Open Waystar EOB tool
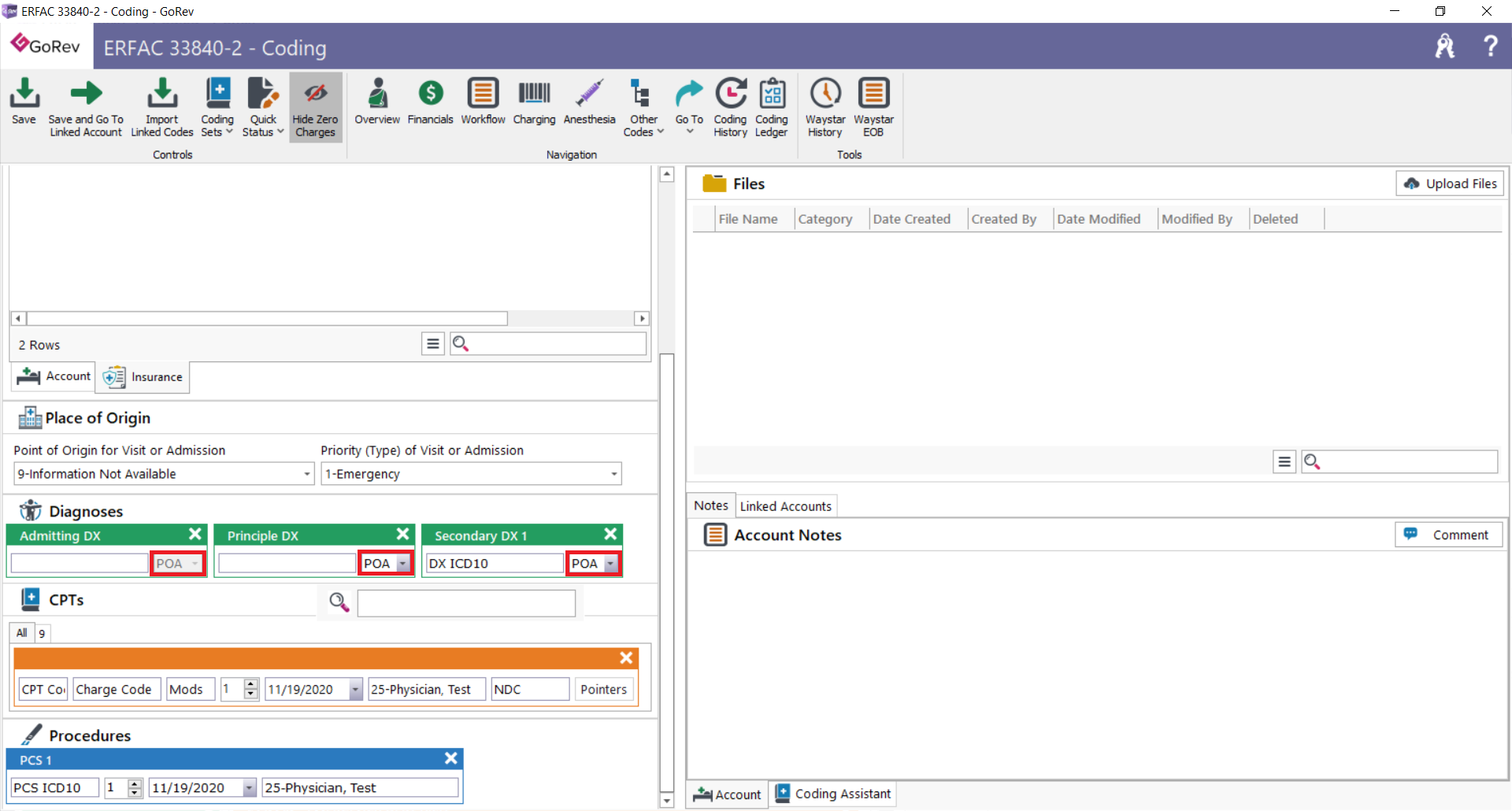1512x811 pixels. pyautogui.click(x=873, y=108)
